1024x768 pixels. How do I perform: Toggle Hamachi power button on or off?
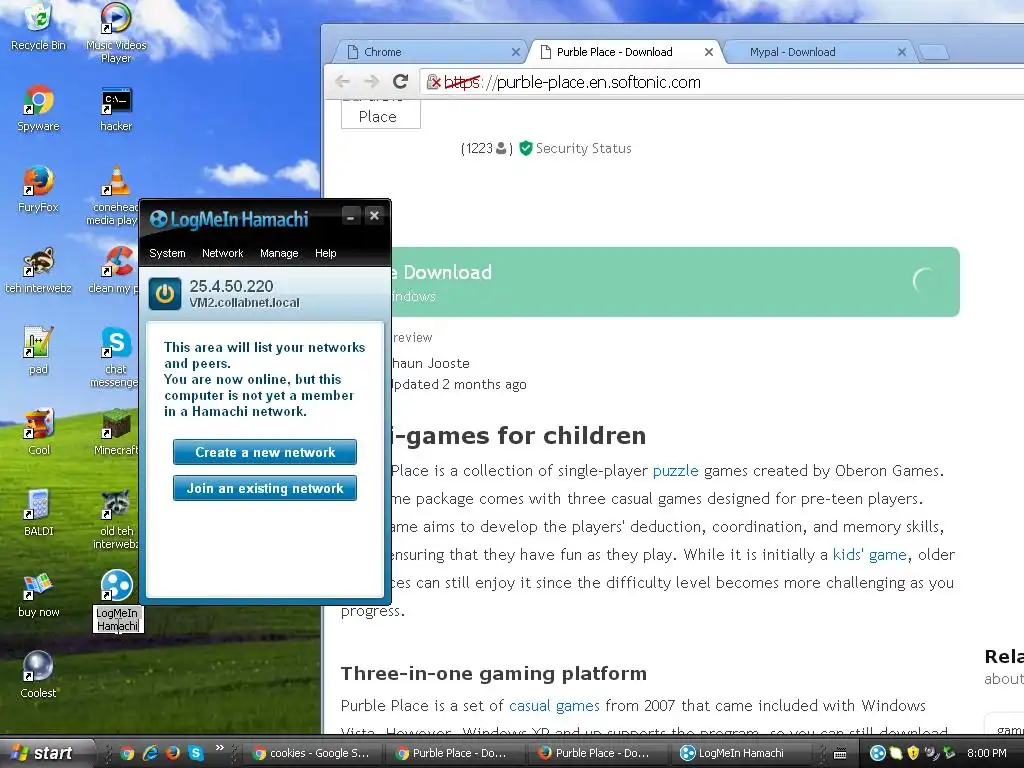click(165, 294)
